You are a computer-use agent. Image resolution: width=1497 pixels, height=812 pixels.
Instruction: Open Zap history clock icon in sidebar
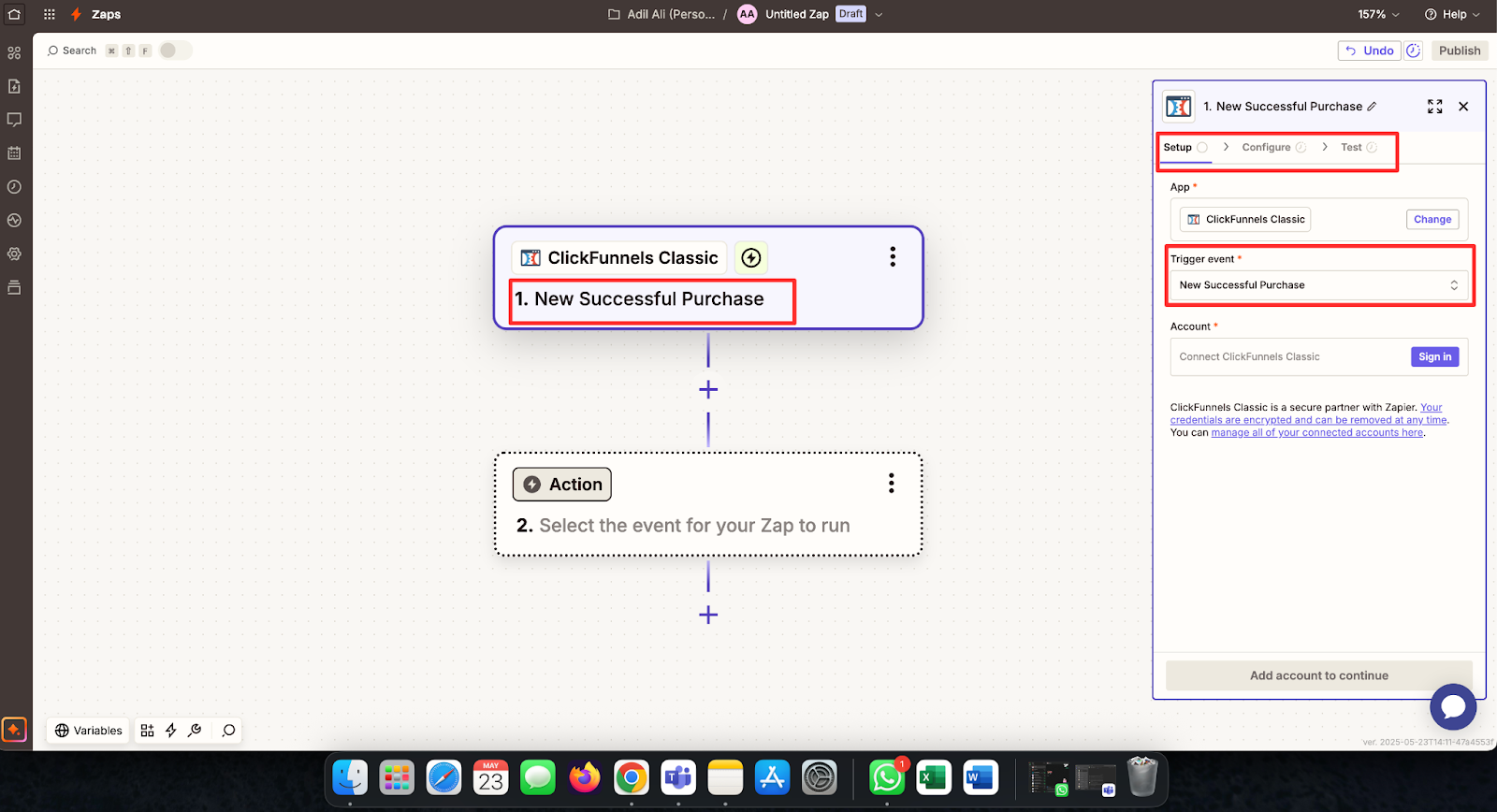tap(14, 187)
